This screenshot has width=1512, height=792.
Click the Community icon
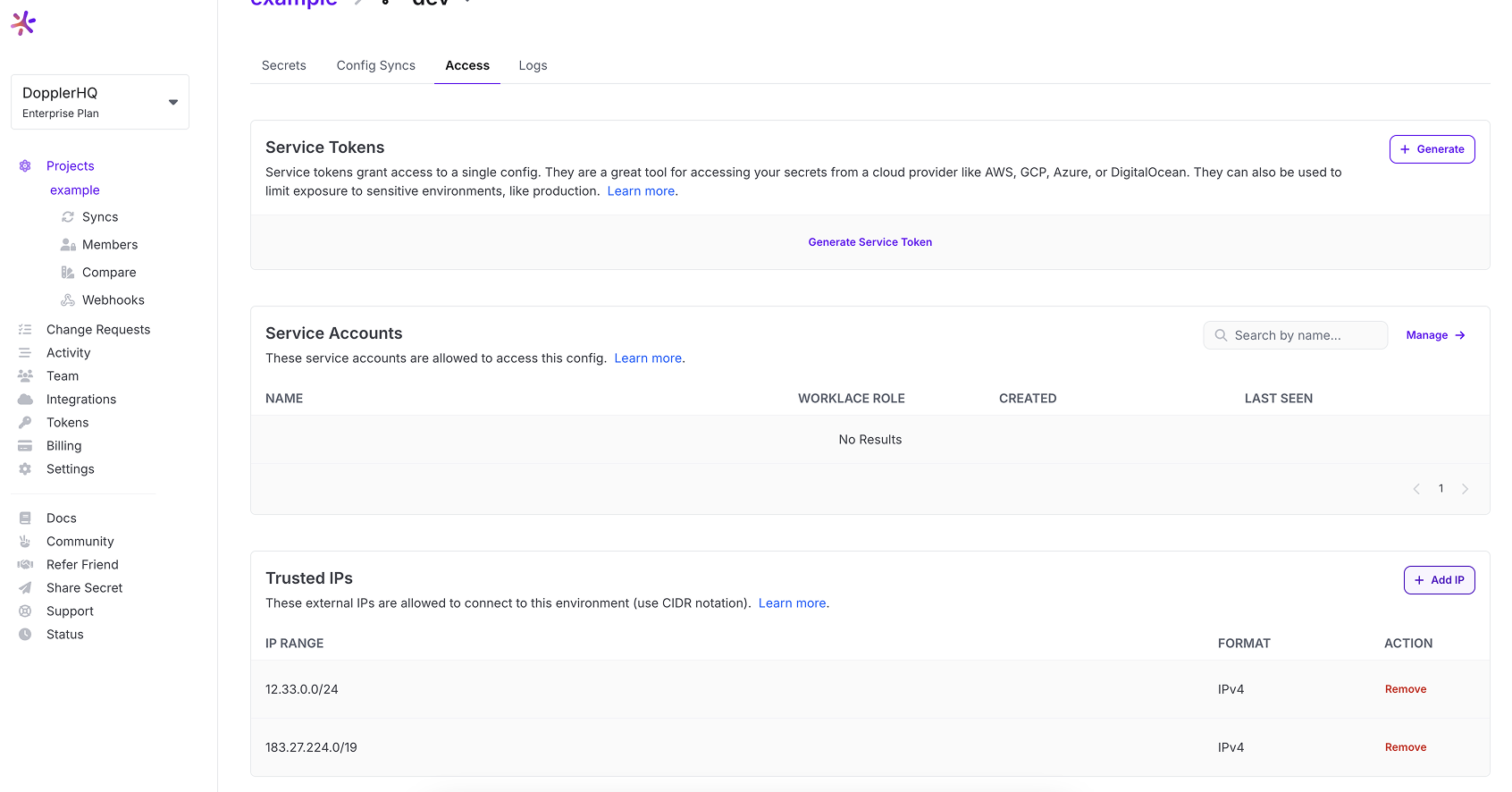(x=25, y=542)
